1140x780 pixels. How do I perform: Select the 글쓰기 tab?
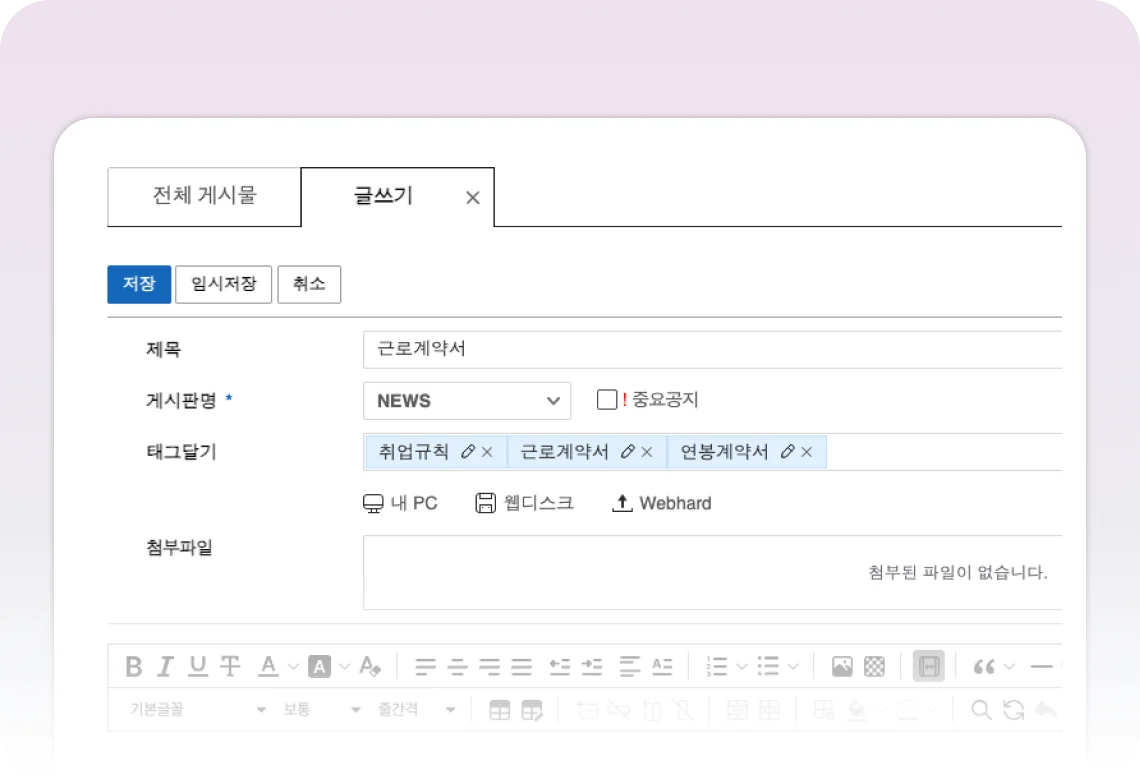click(383, 196)
